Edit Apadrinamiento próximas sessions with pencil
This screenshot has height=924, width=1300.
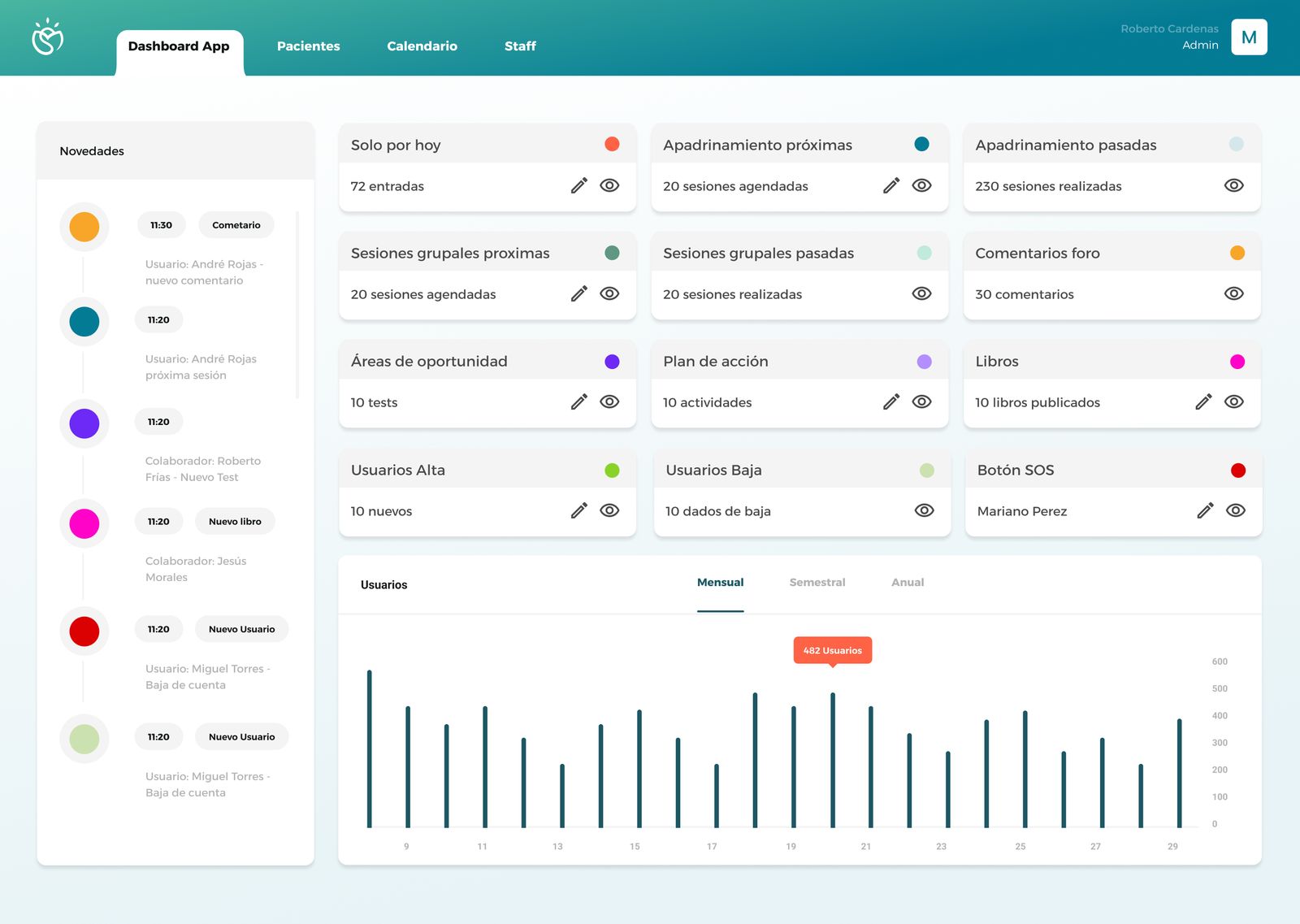tap(891, 186)
